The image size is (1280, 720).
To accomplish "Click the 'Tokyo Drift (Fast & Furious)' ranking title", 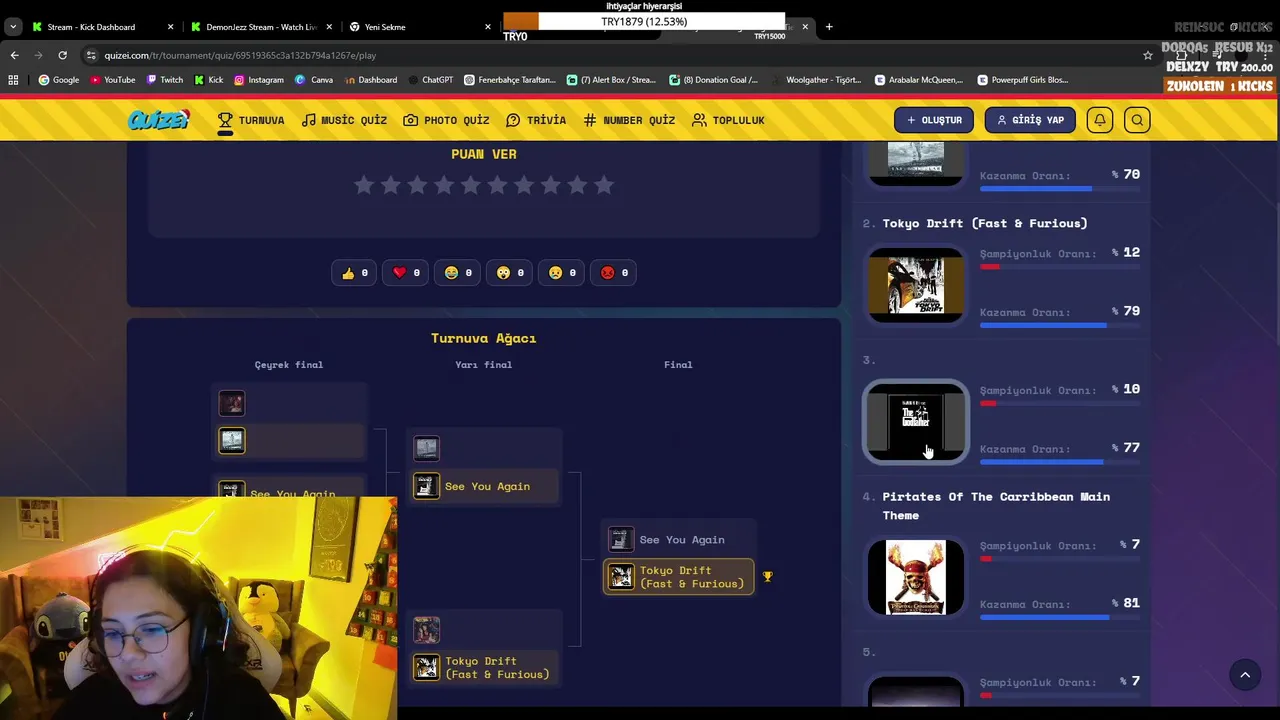I will click(985, 223).
